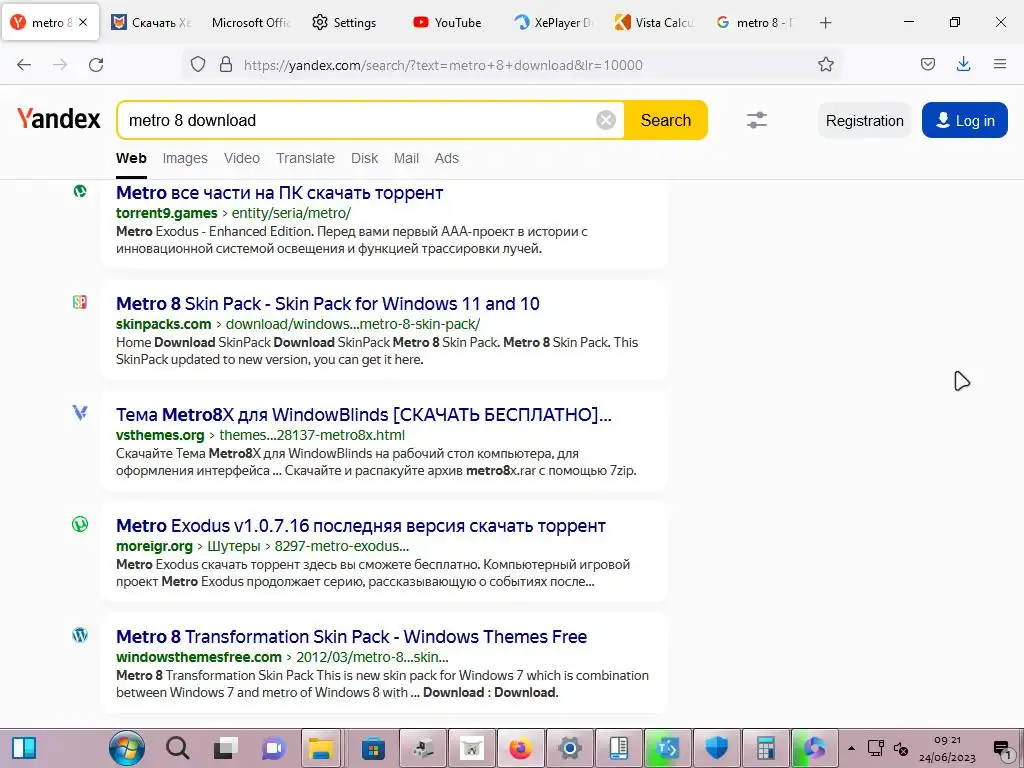Switch to the YouTube browser tab

coord(454,23)
